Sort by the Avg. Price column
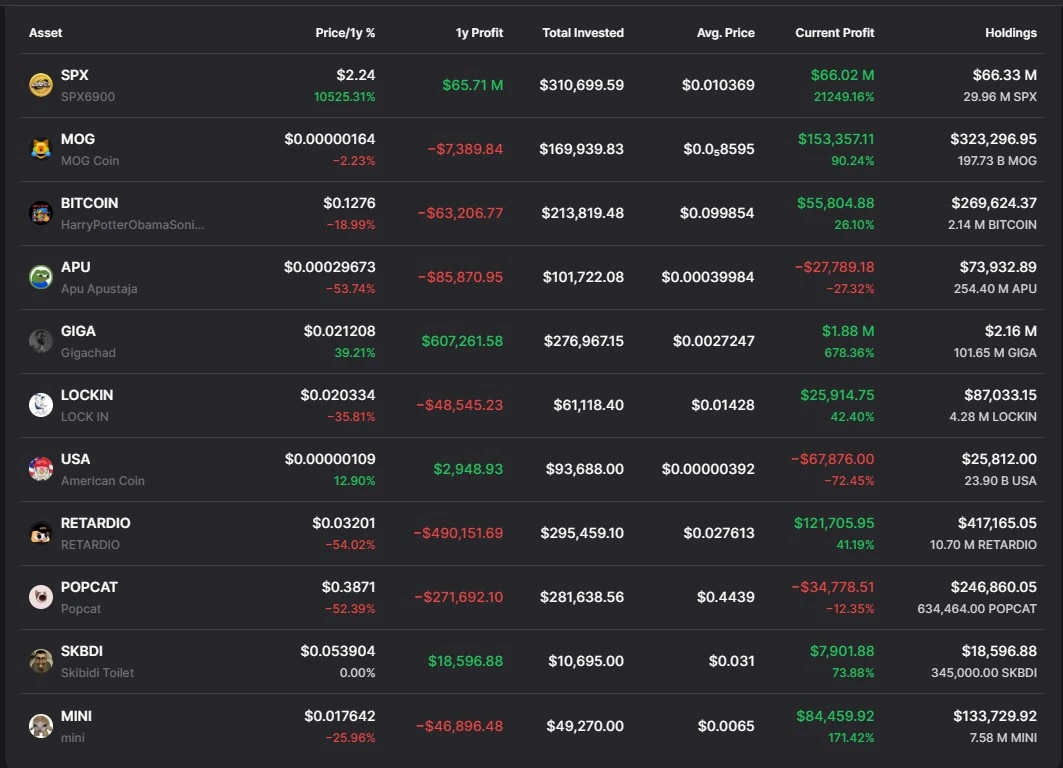1063x768 pixels. (726, 32)
